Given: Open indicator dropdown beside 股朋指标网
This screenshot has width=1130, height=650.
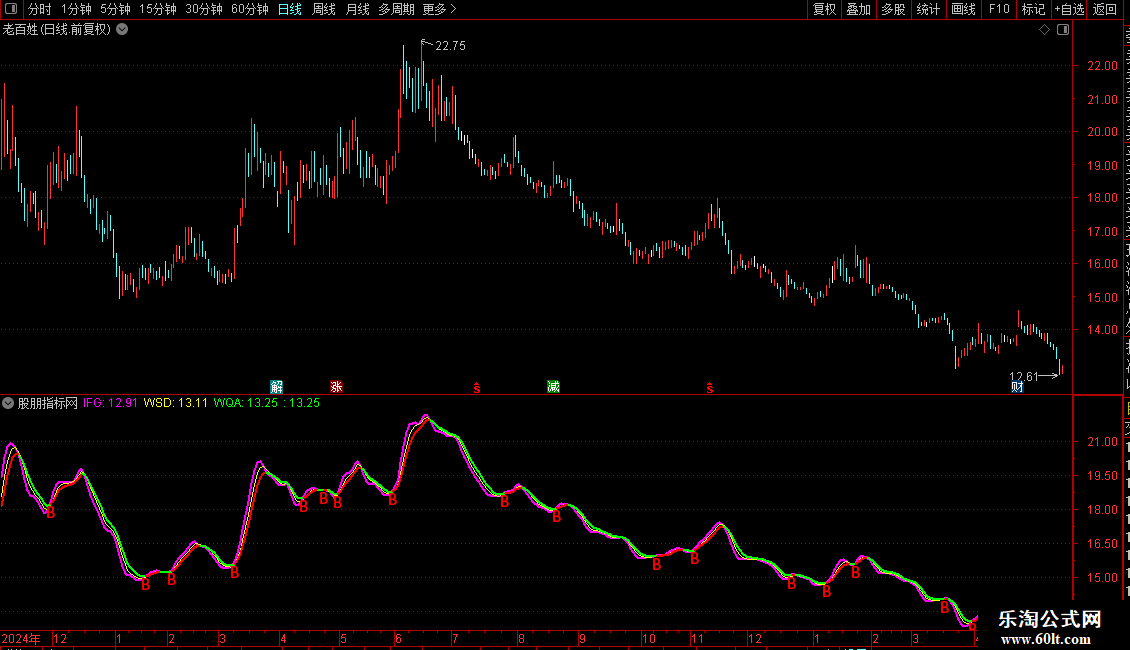Looking at the screenshot, I should pos(8,404).
